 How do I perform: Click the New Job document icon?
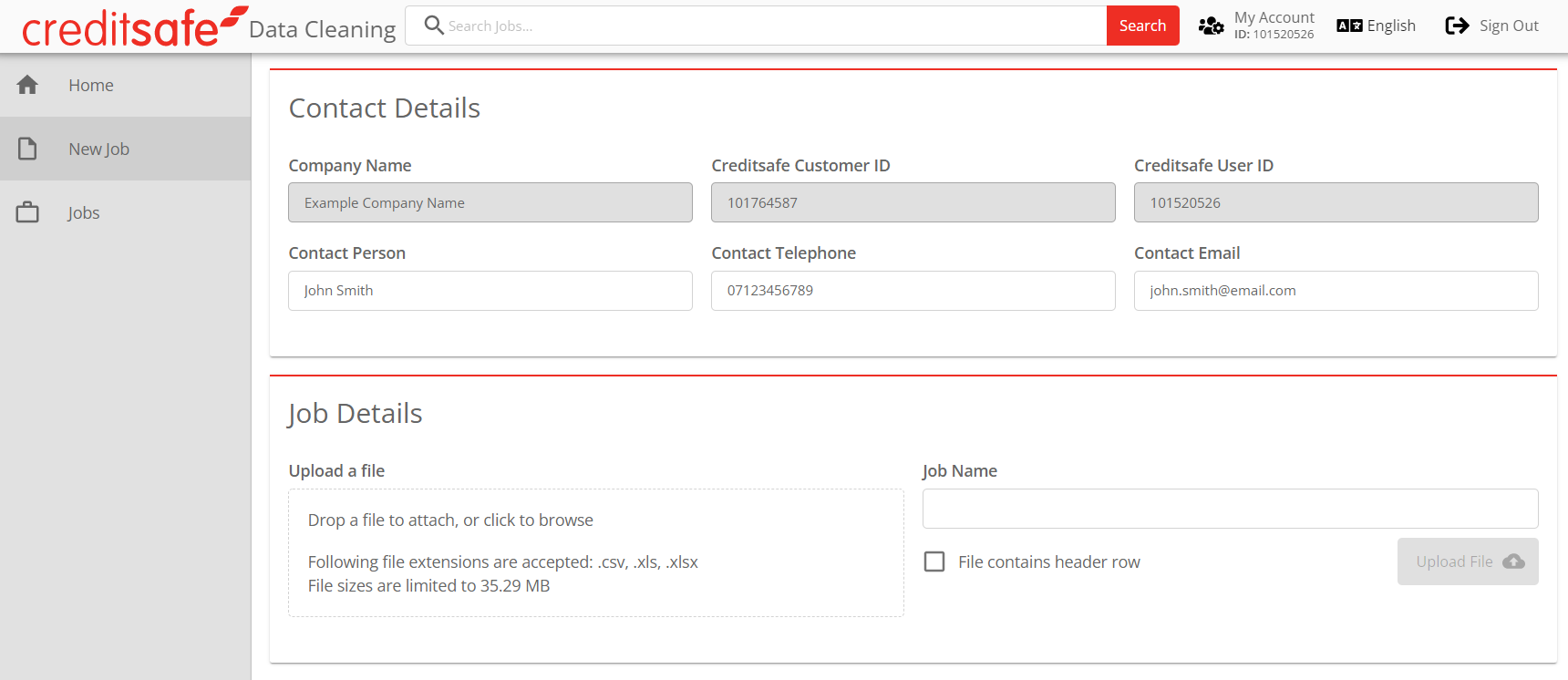pos(27,149)
